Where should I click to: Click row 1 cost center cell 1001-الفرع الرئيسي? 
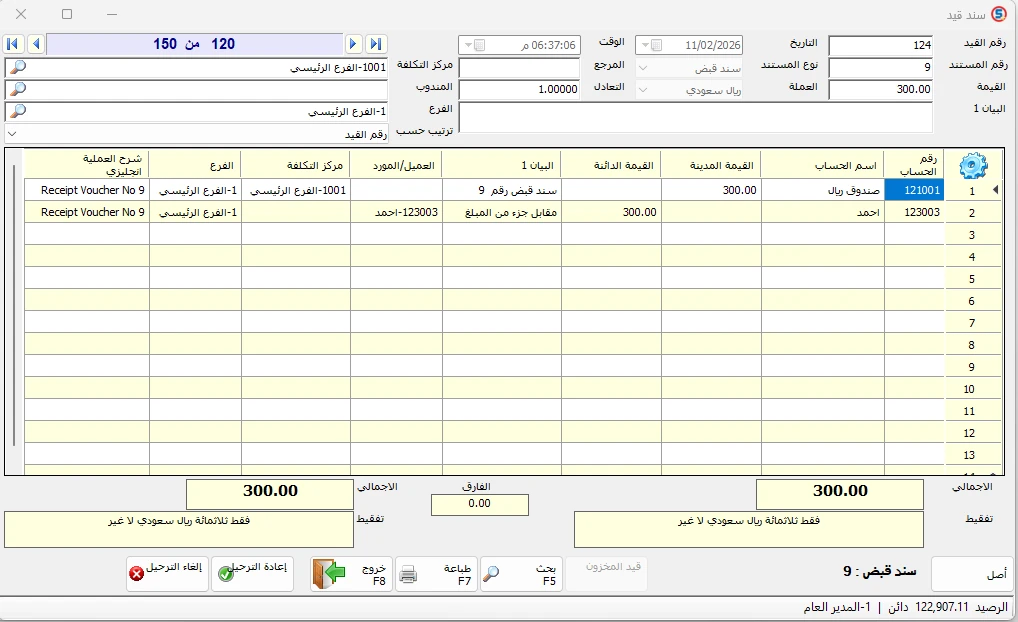click(295, 190)
